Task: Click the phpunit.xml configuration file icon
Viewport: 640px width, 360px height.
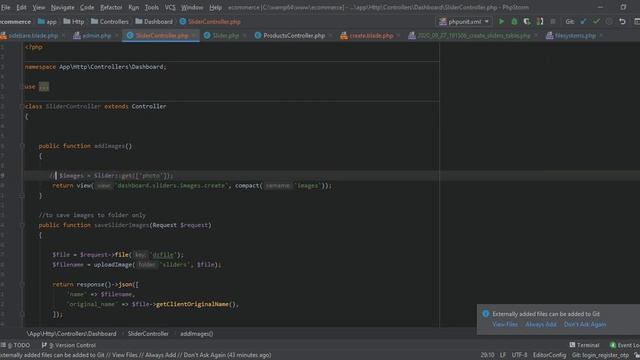Action: coord(442,22)
